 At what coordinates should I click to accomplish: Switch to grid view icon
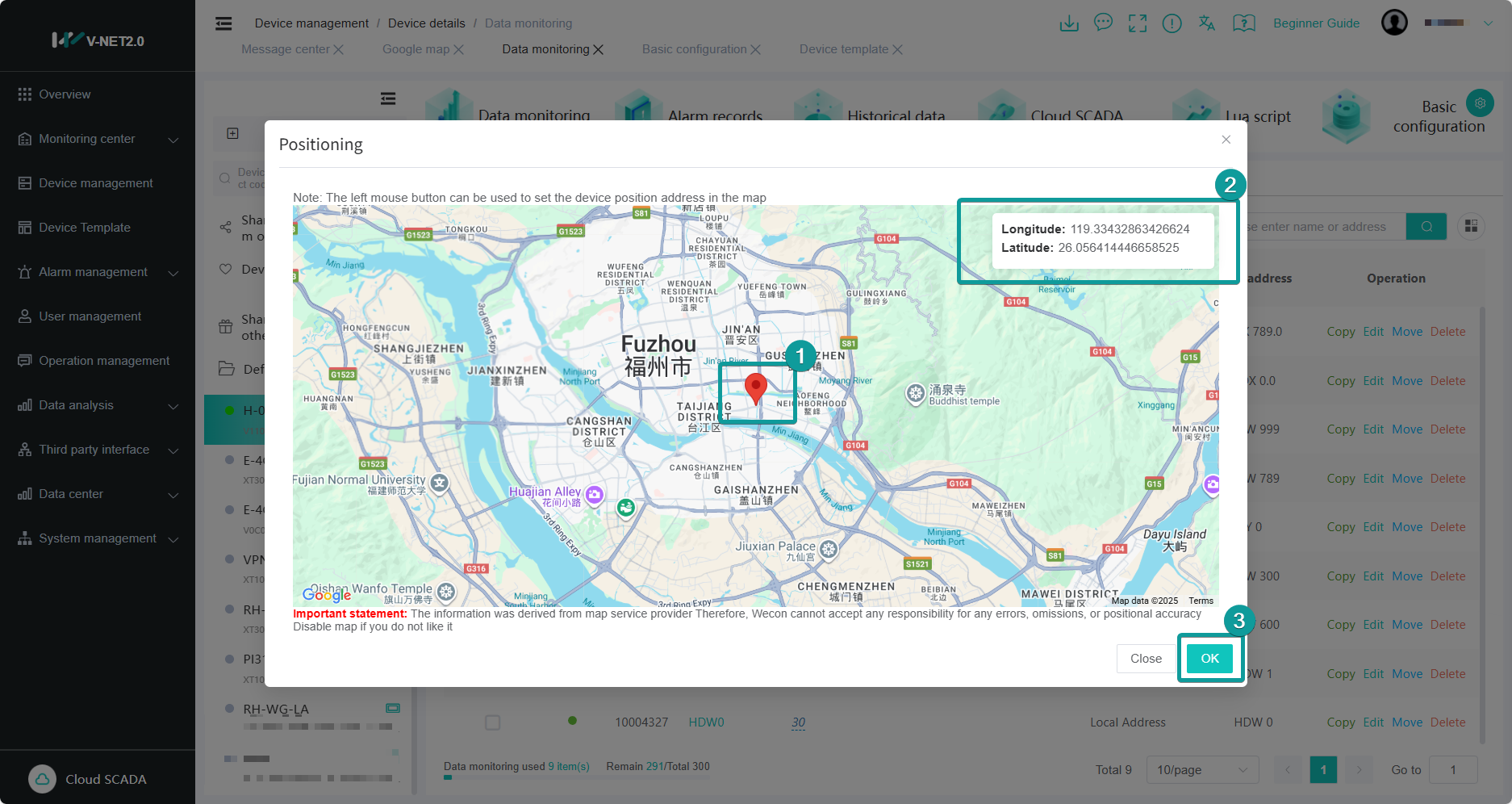point(1472,227)
